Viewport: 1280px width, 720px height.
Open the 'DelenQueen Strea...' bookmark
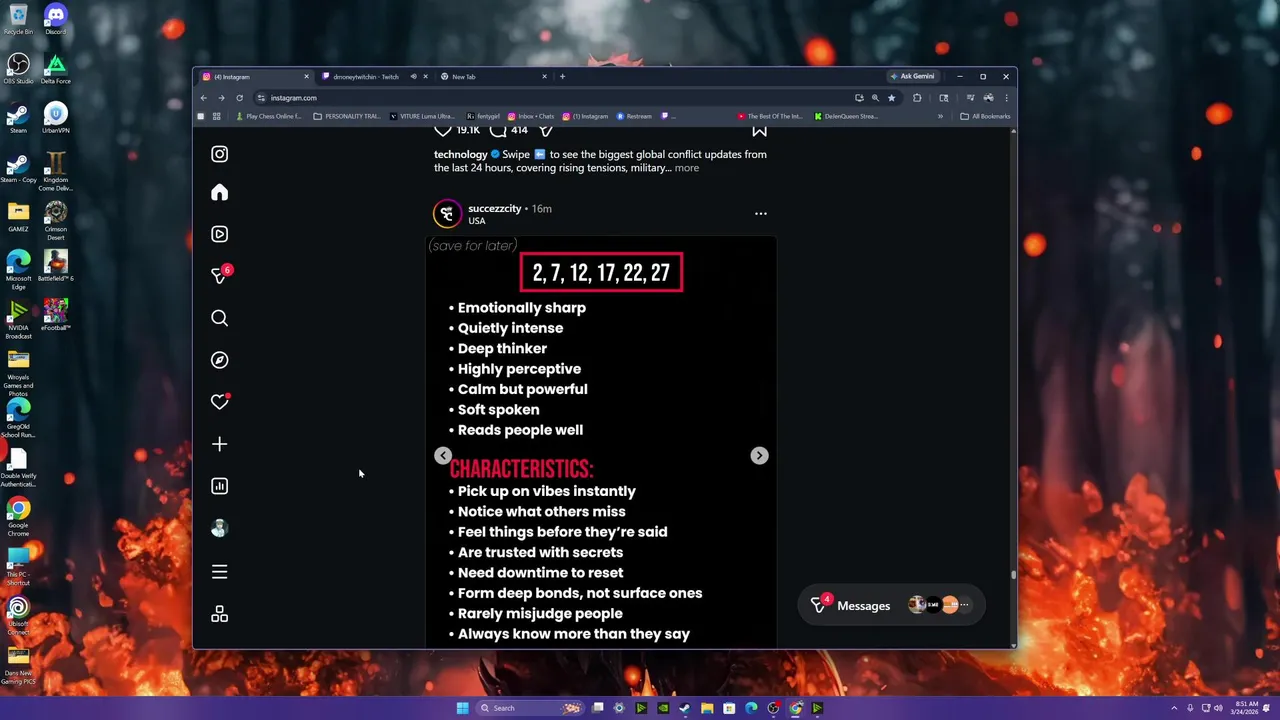846,116
